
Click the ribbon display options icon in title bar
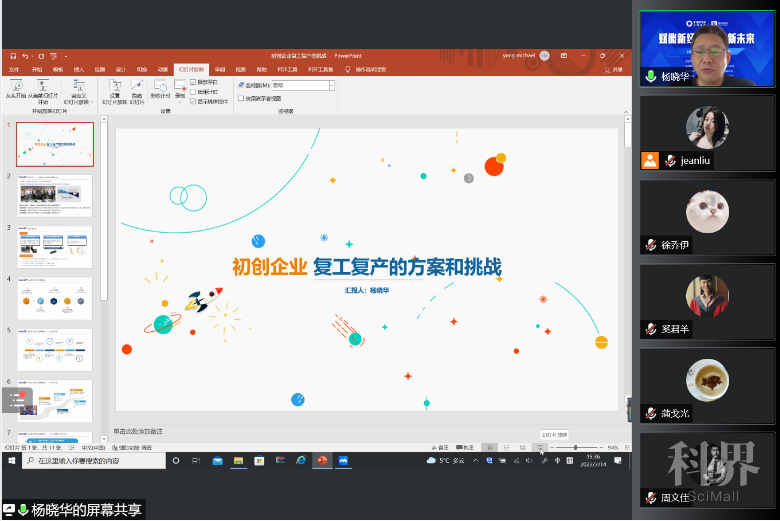[x=564, y=56]
